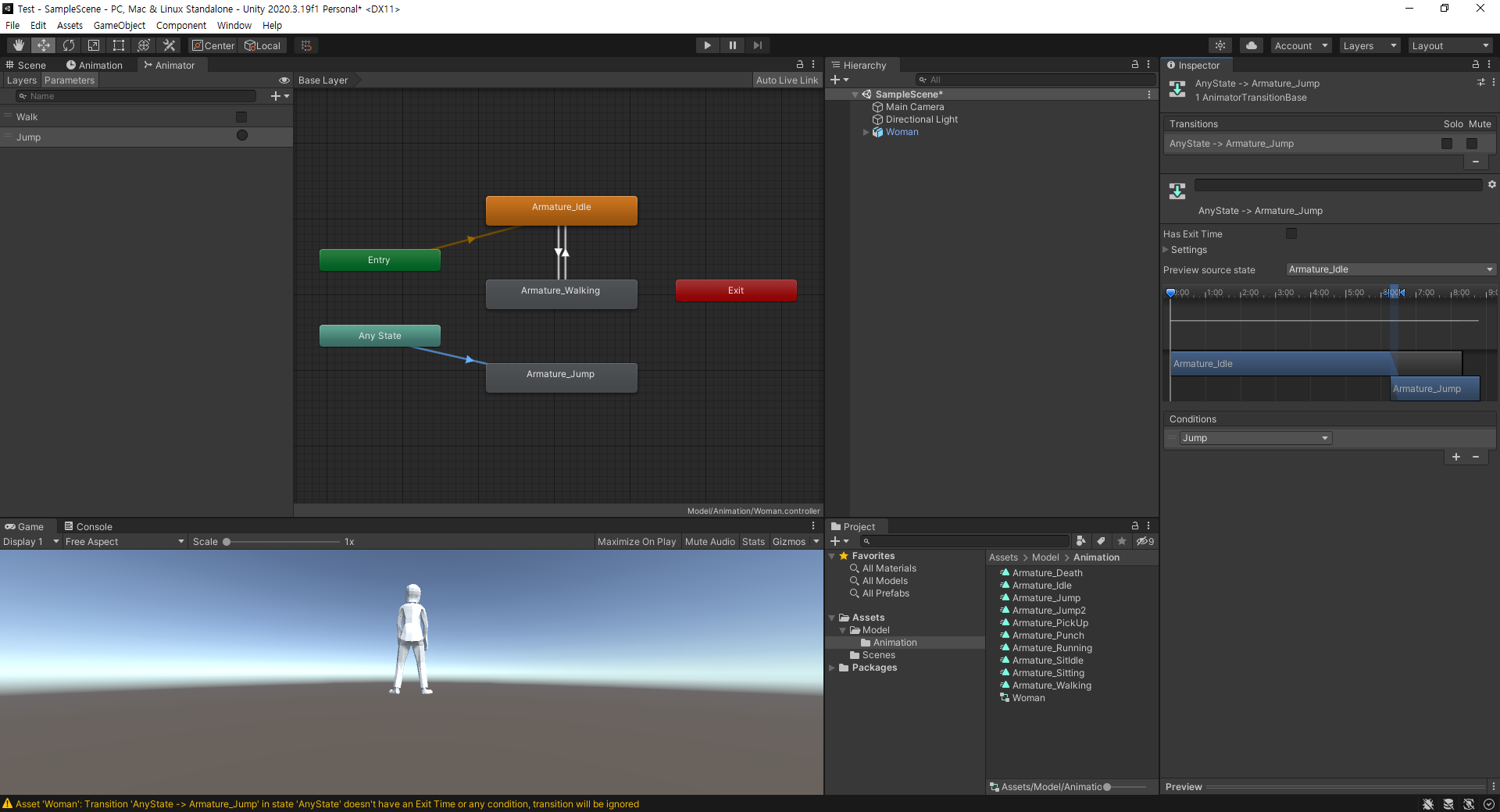Screen dimensions: 1500x812
Task: Add a new animator parameter
Action: (x=280, y=96)
